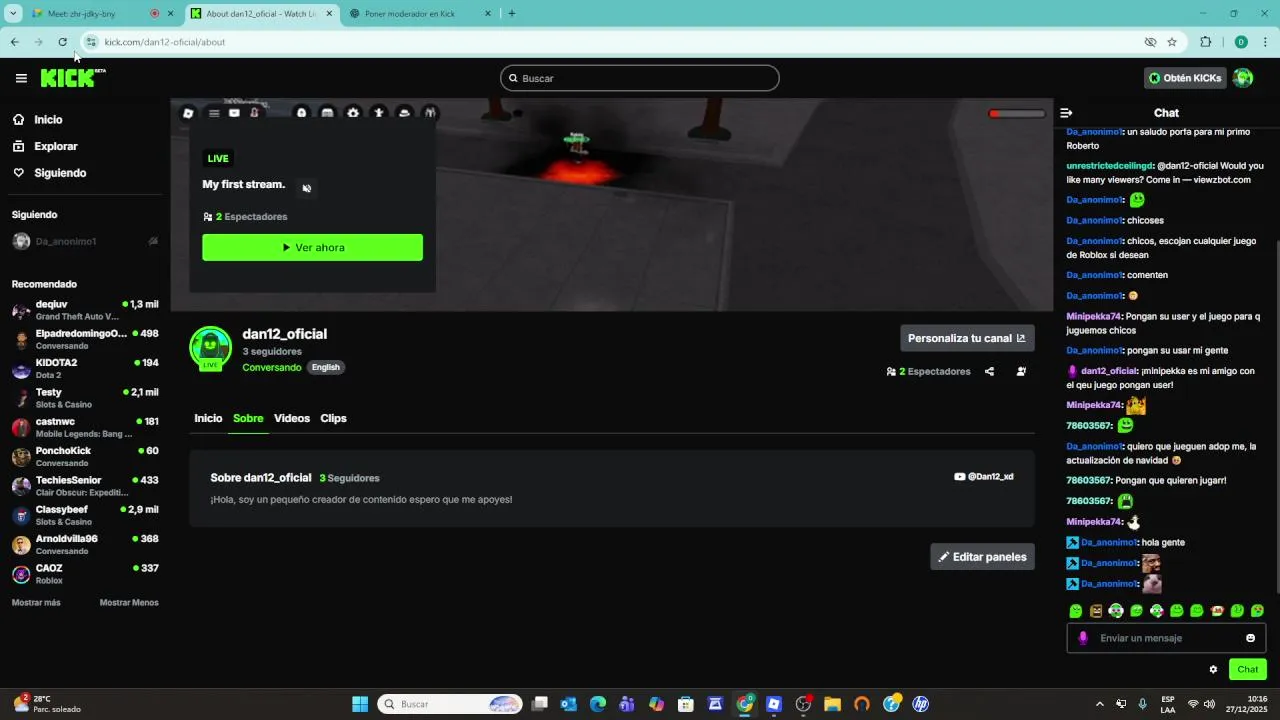Image resolution: width=1280 pixels, height=720 pixels.
Task: Select the Inicio channel tab
Action: point(208,418)
